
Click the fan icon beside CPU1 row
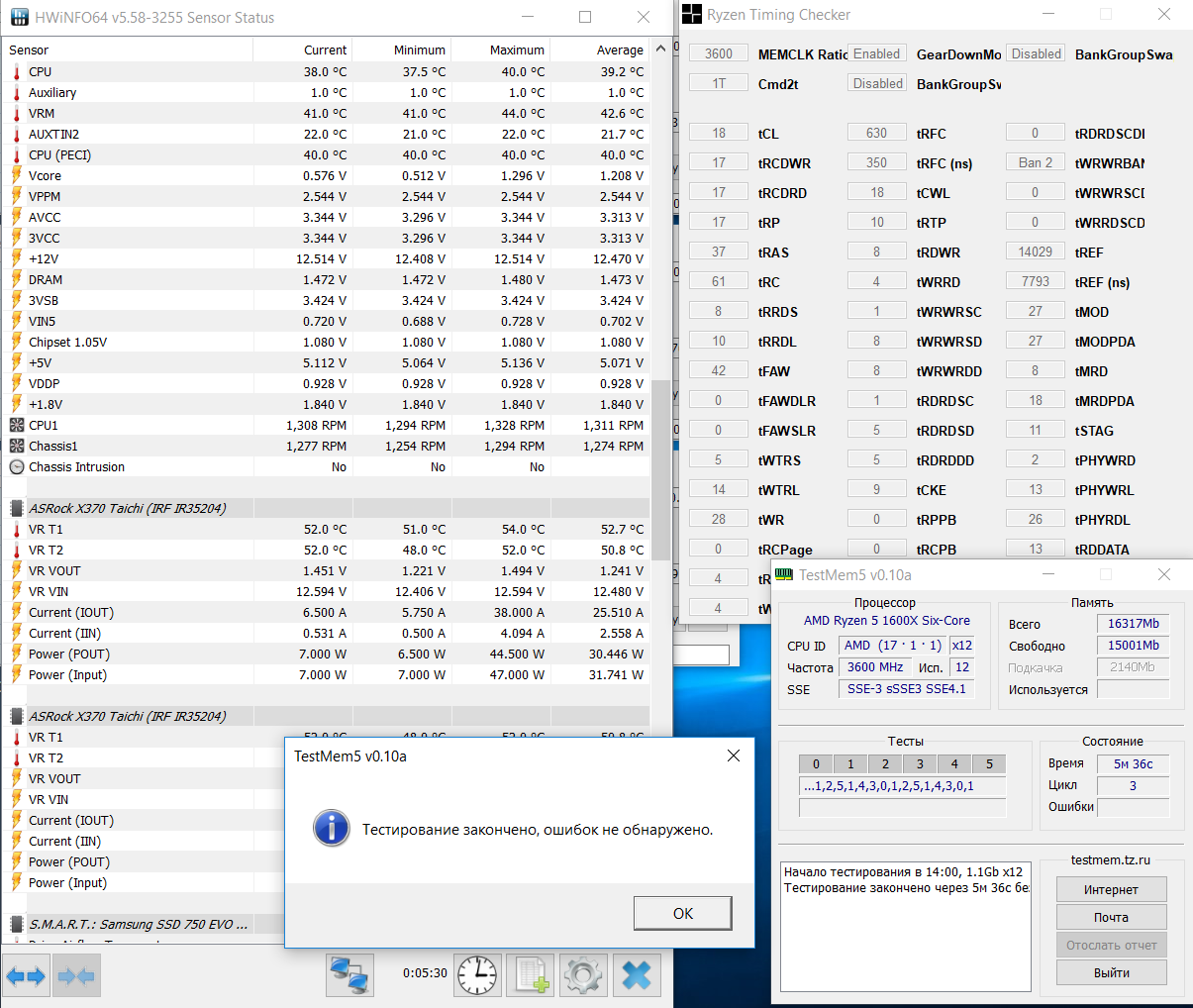pyautogui.click(x=17, y=425)
